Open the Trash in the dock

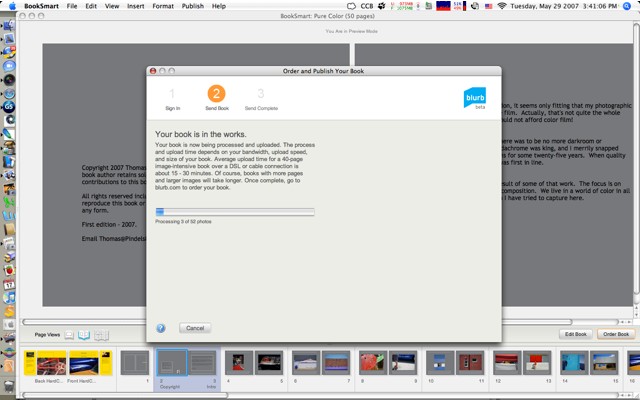pos(9,386)
